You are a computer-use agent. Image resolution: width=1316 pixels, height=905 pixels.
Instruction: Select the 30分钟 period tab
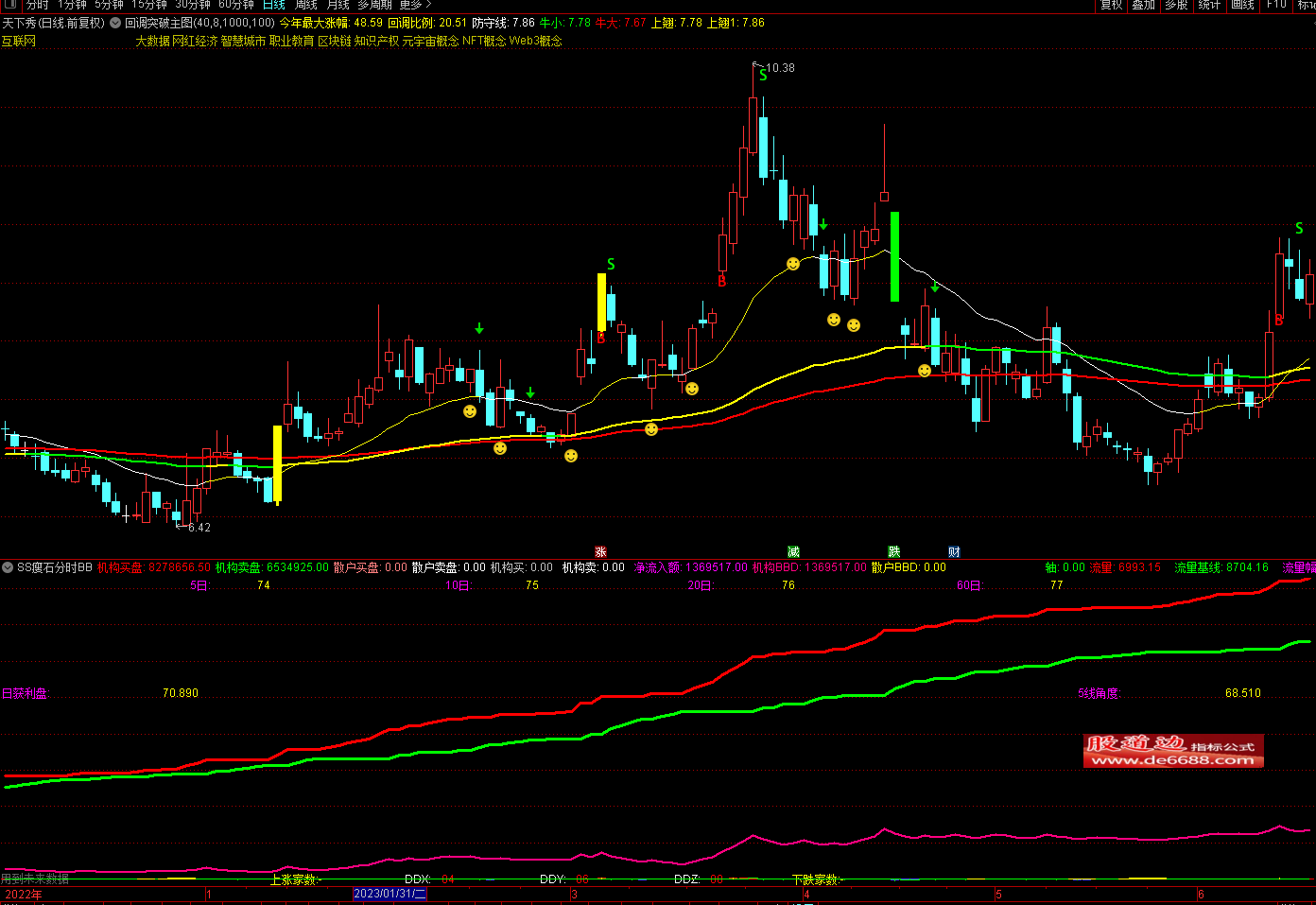[193, 5]
